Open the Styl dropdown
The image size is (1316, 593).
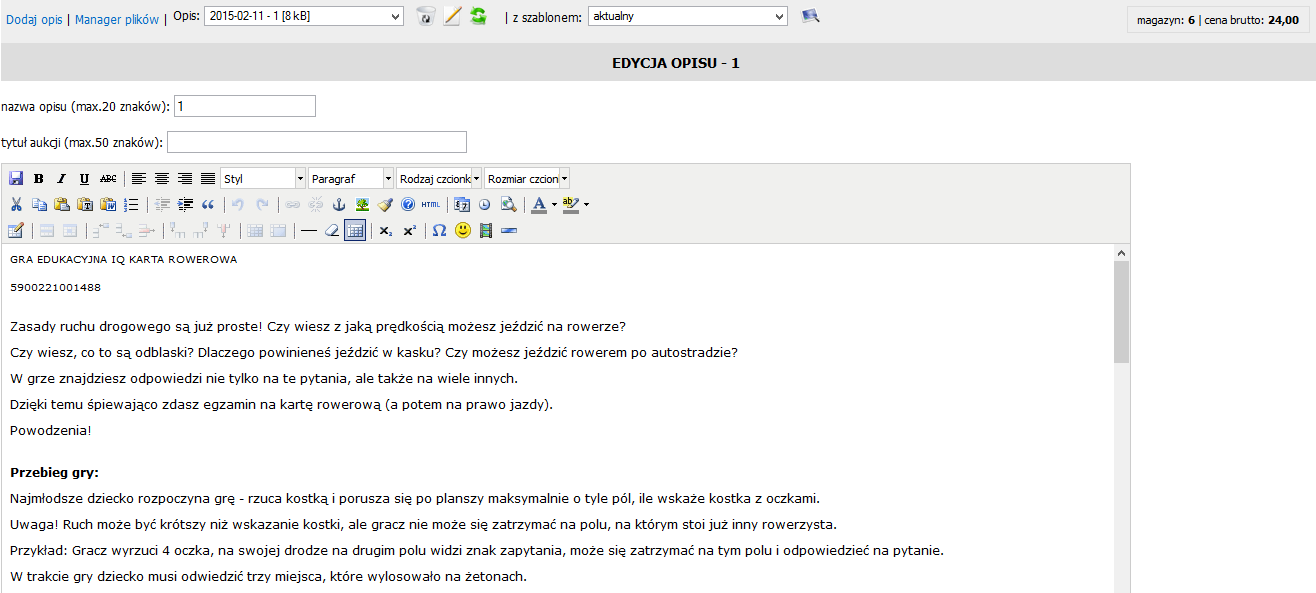click(x=263, y=179)
